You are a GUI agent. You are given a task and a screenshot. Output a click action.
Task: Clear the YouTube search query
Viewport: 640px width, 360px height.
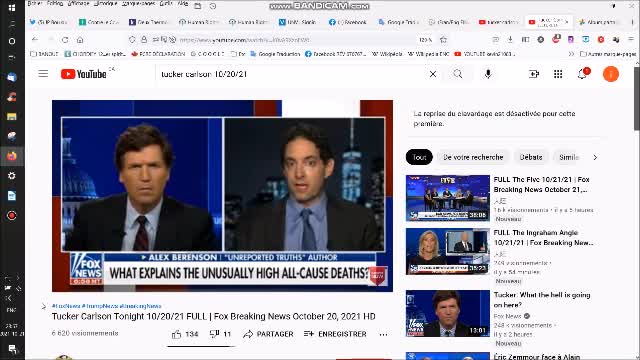coord(433,74)
